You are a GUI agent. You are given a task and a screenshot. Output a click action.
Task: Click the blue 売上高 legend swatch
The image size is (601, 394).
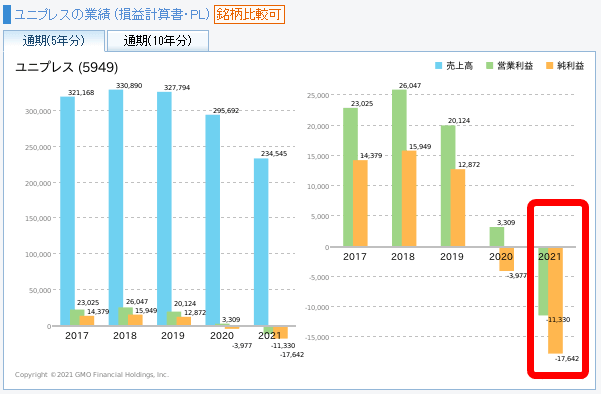(439, 66)
